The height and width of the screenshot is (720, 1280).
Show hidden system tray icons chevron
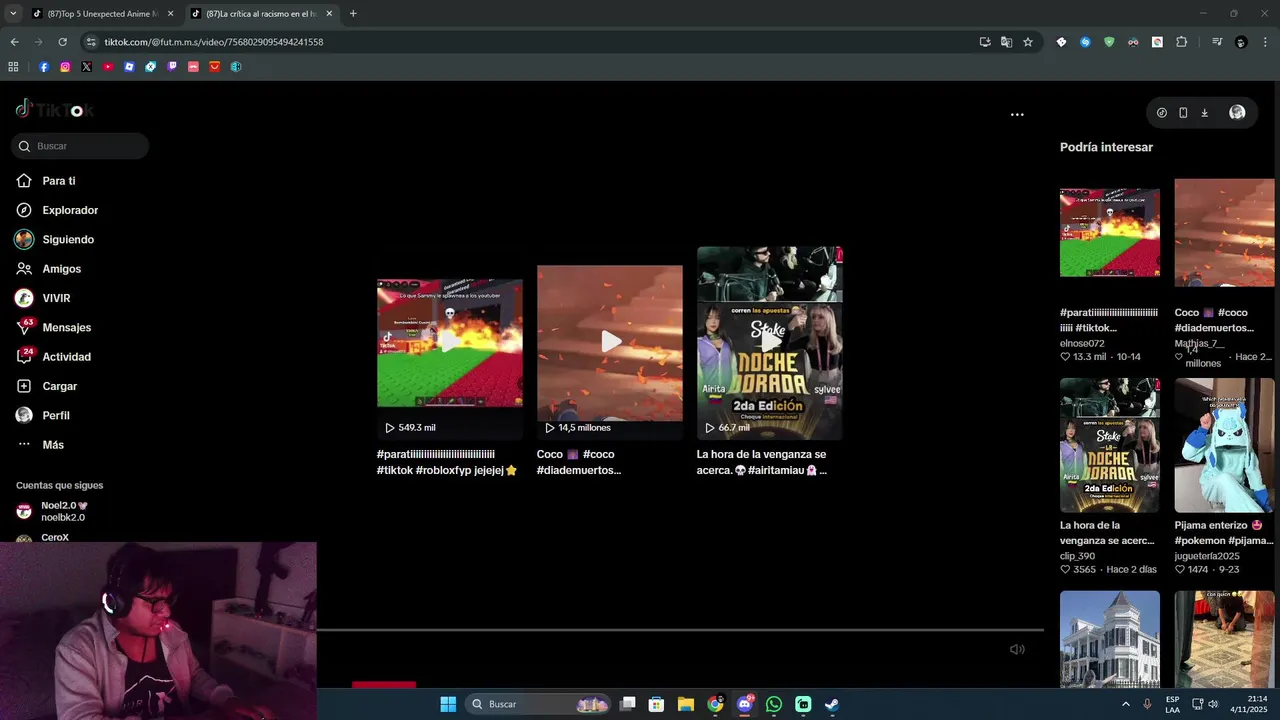coord(1125,704)
